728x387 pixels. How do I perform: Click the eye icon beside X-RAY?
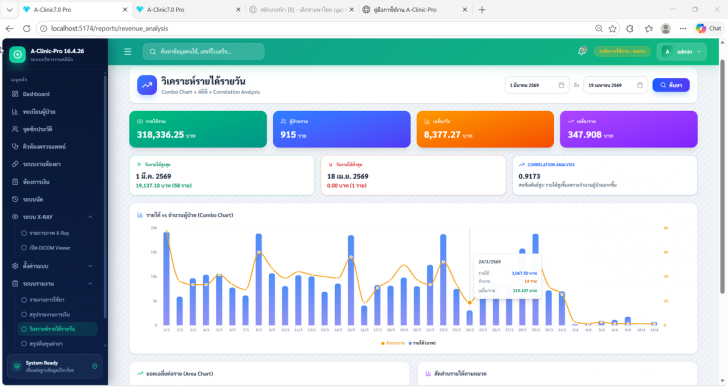coord(15,217)
